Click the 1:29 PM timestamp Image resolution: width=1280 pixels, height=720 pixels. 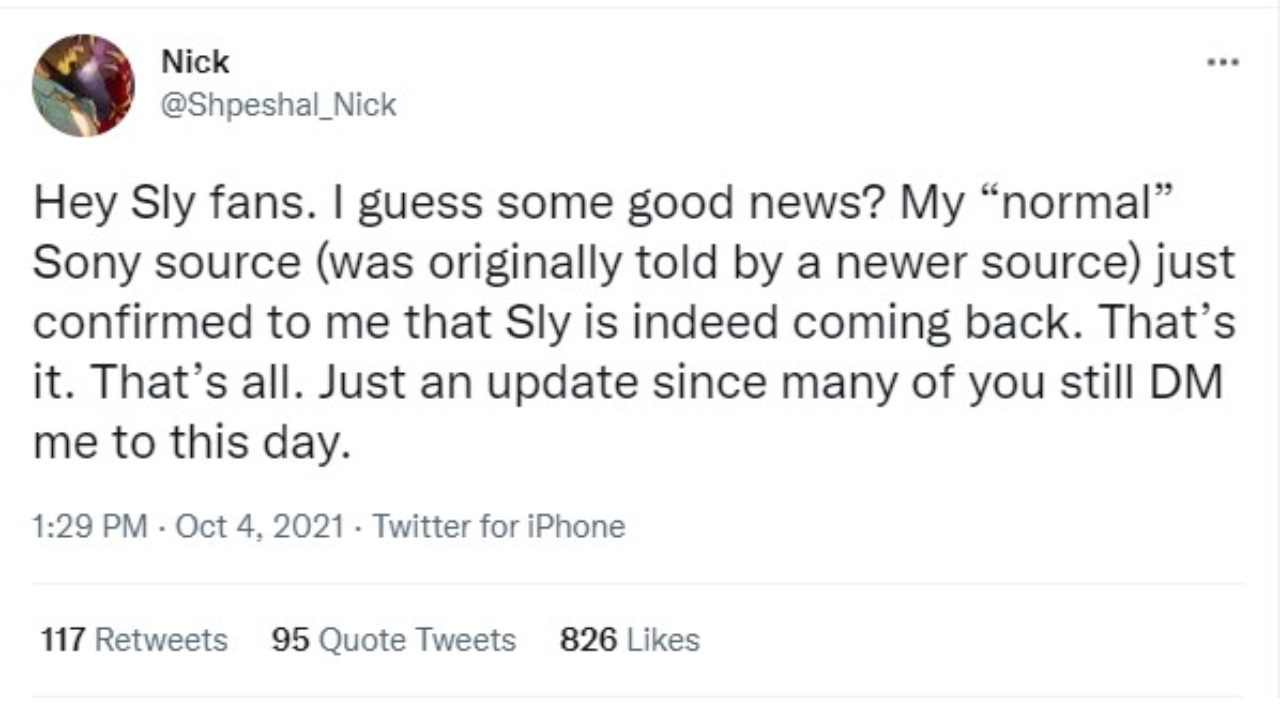click(x=90, y=526)
